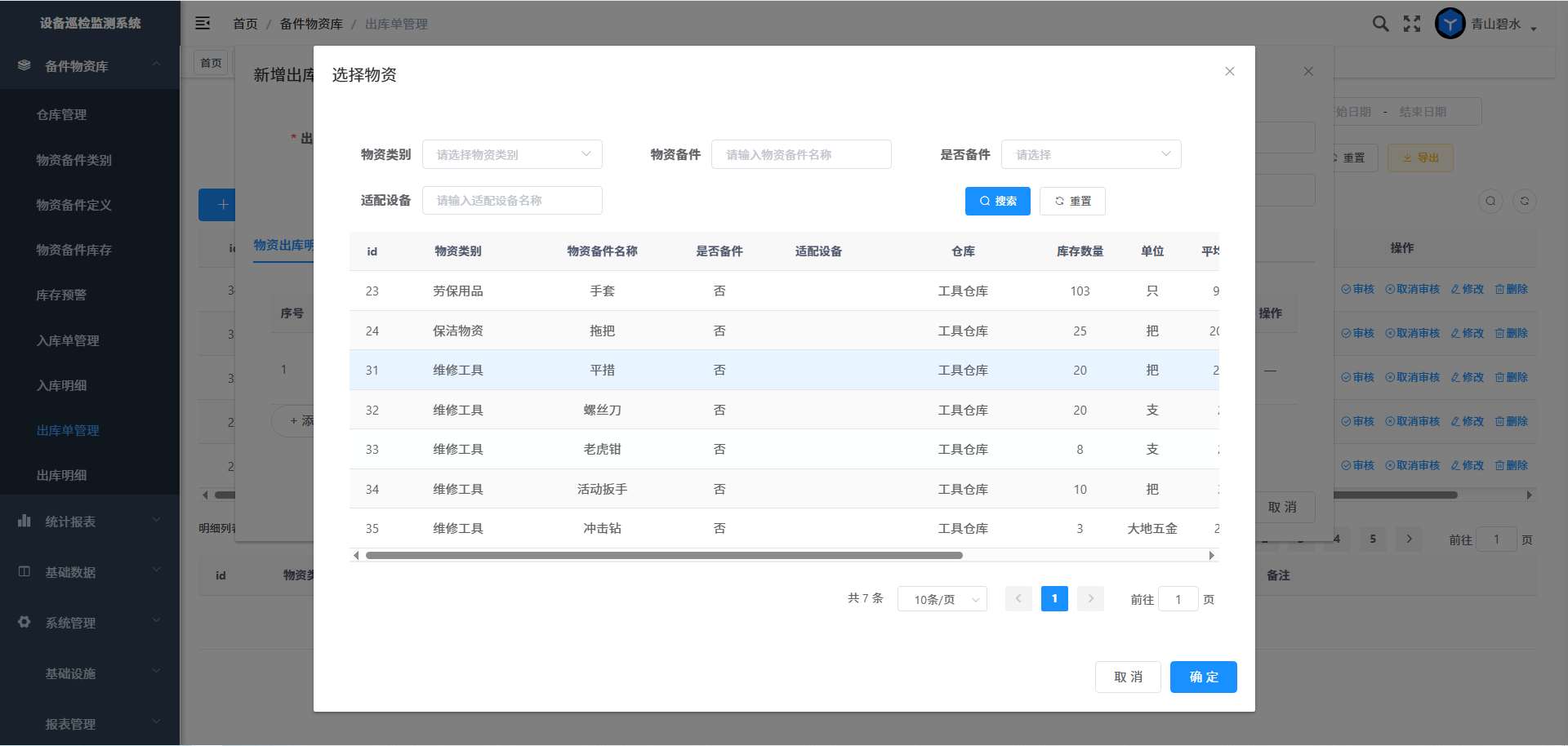
Task: Open the 物资类别 dropdown
Action: click(512, 154)
